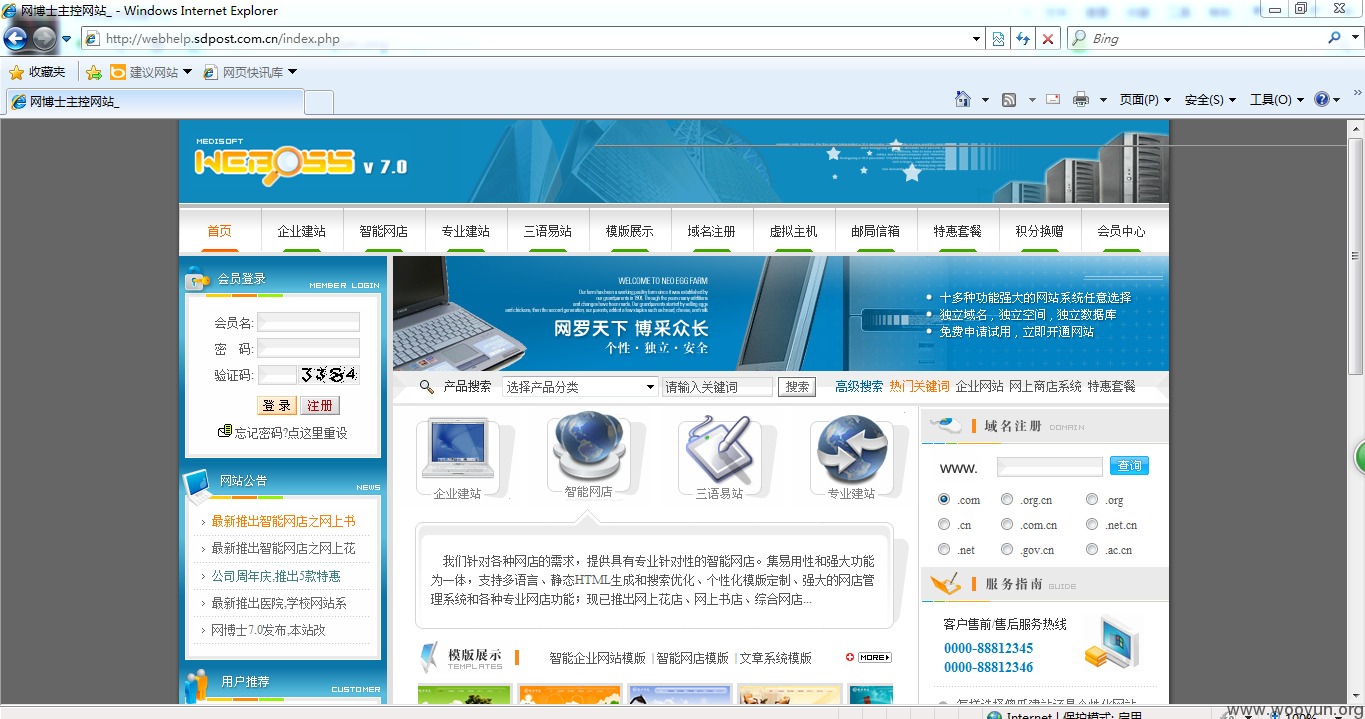Click the product search magnifier icon
Screen dimensions: 1365x719
(x=427, y=387)
